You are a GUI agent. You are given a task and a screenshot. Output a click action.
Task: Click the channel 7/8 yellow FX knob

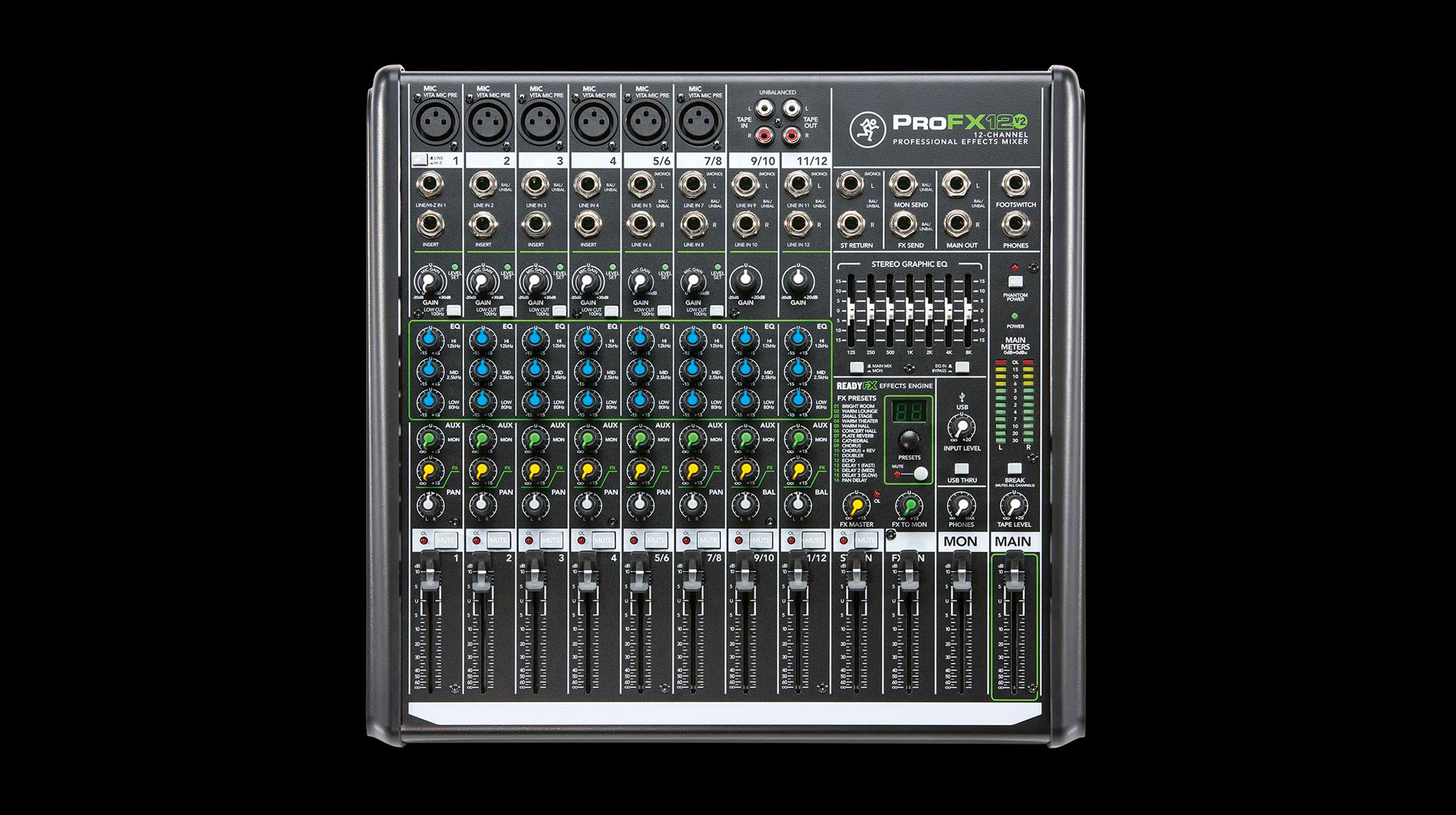point(693,471)
